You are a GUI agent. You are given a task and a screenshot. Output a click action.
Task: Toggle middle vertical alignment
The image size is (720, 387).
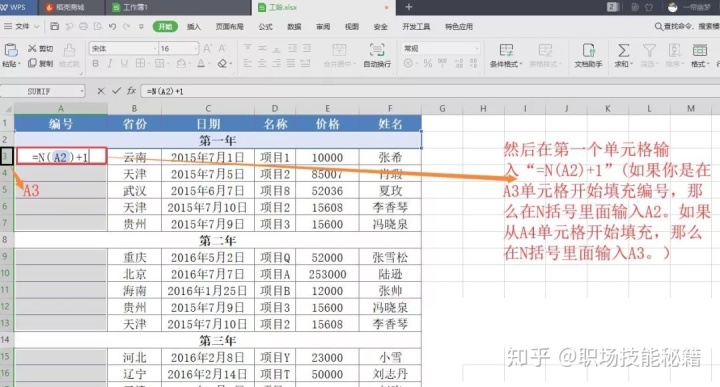tap(262, 48)
